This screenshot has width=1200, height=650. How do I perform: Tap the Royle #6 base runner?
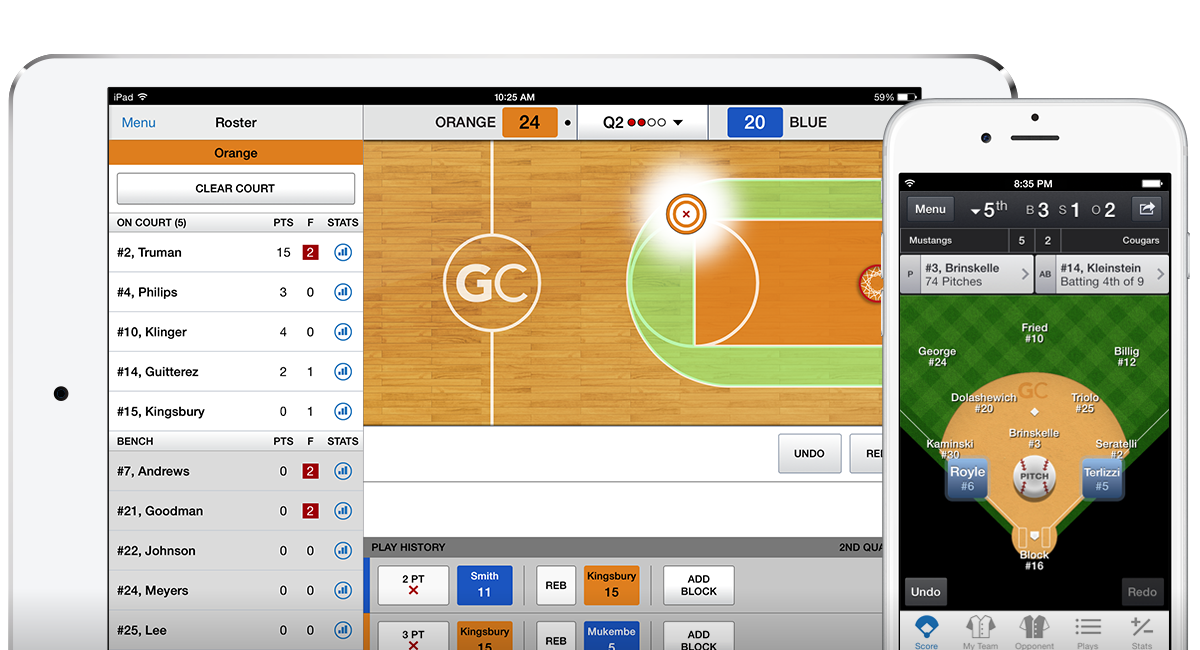point(967,479)
